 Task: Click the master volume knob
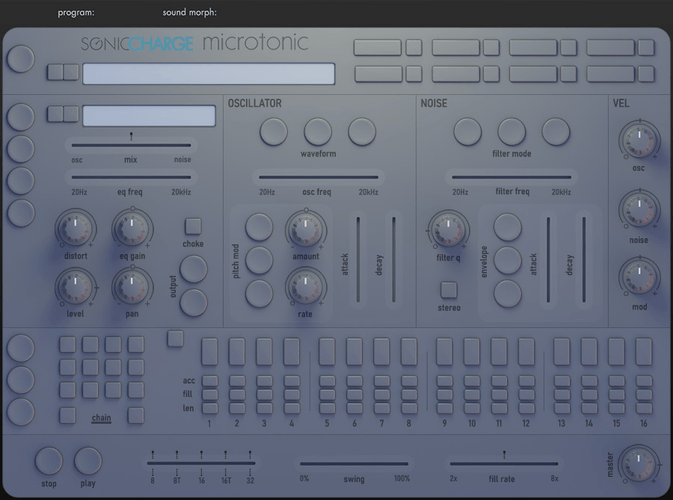(639, 465)
